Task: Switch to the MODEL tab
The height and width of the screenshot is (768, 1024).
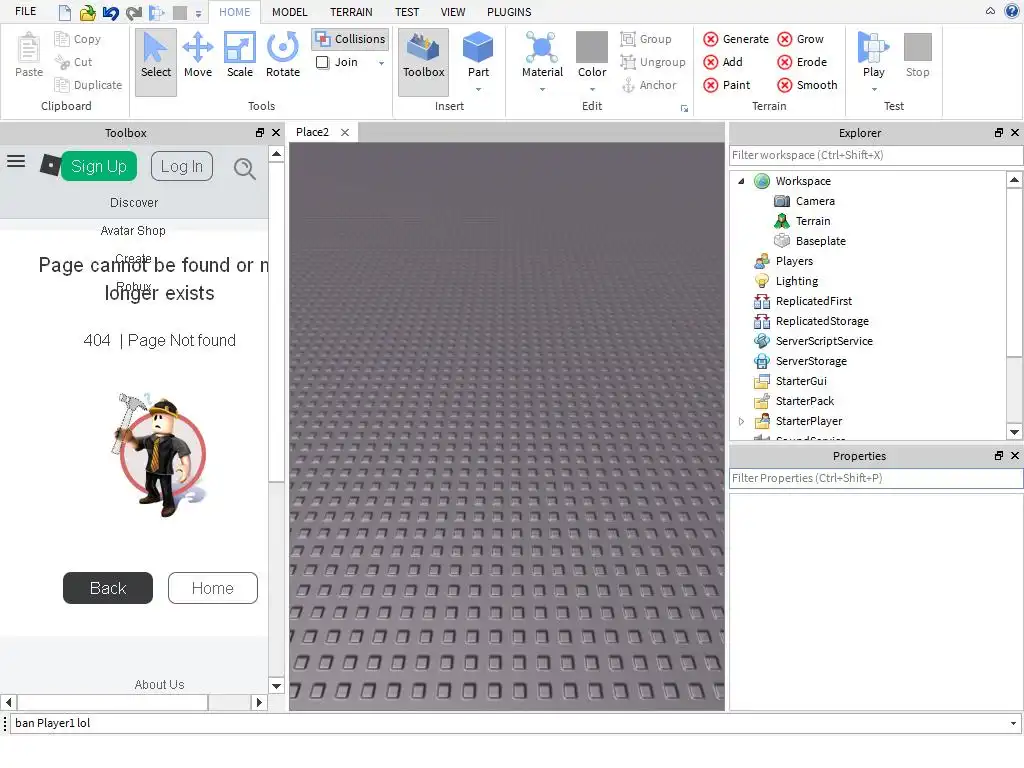Action: click(289, 12)
